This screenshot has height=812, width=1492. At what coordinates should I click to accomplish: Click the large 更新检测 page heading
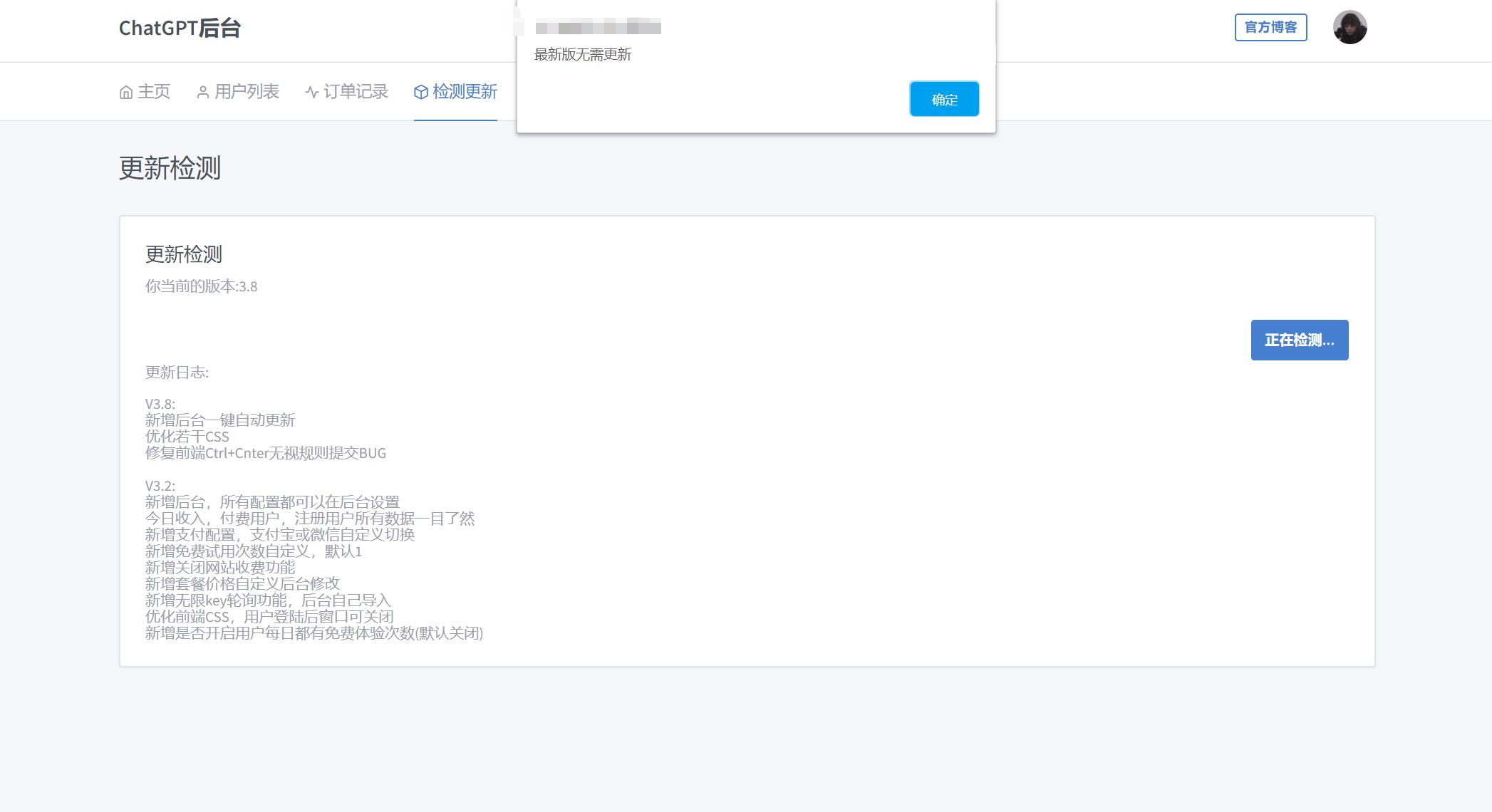pyautogui.click(x=170, y=168)
